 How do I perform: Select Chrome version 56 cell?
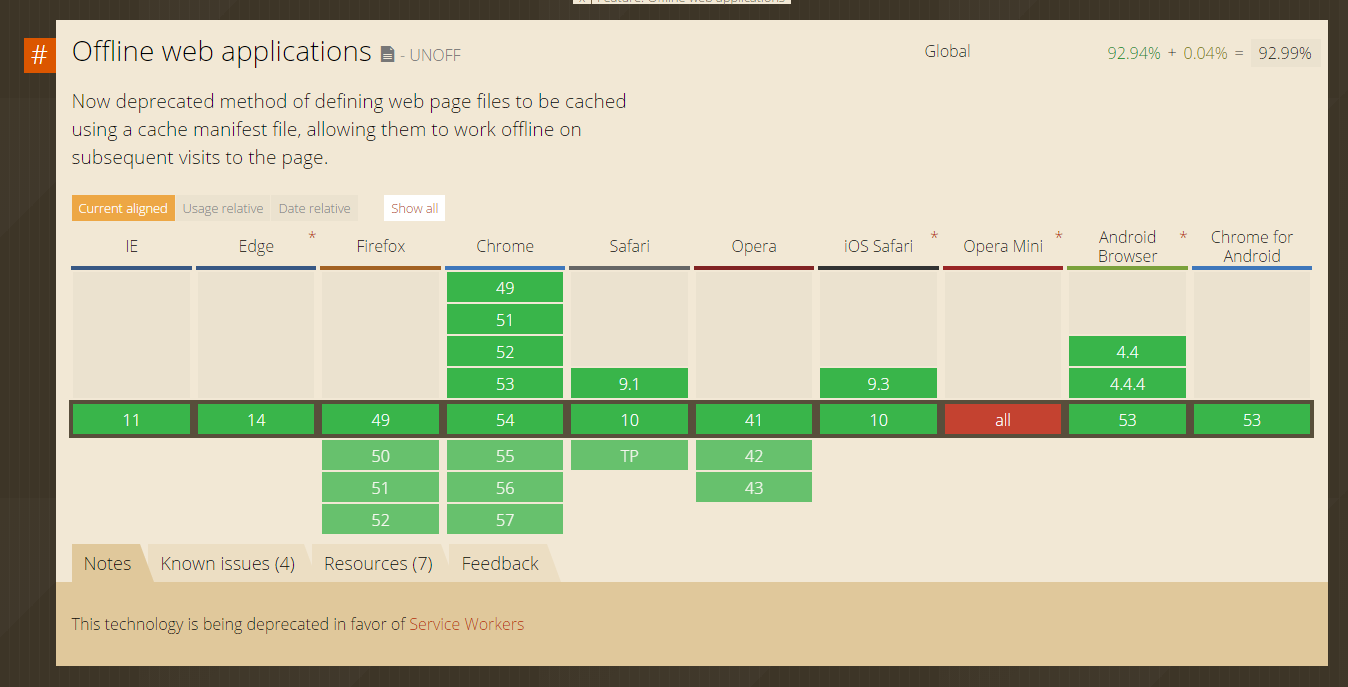coord(505,488)
